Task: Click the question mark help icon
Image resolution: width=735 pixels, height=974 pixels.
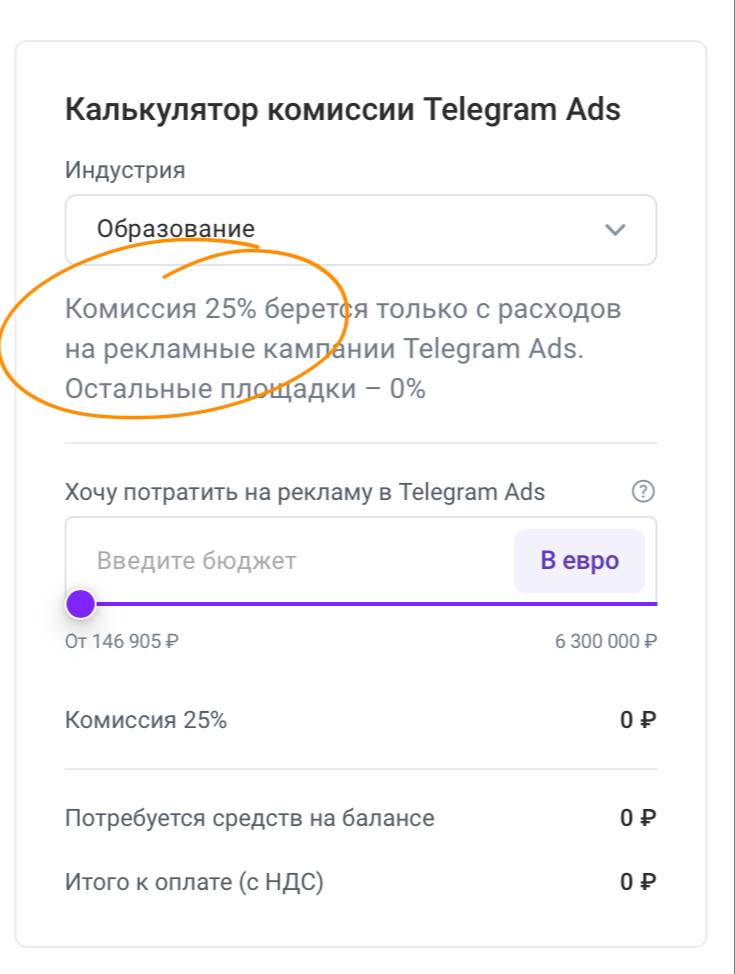Action: click(x=644, y=491)
